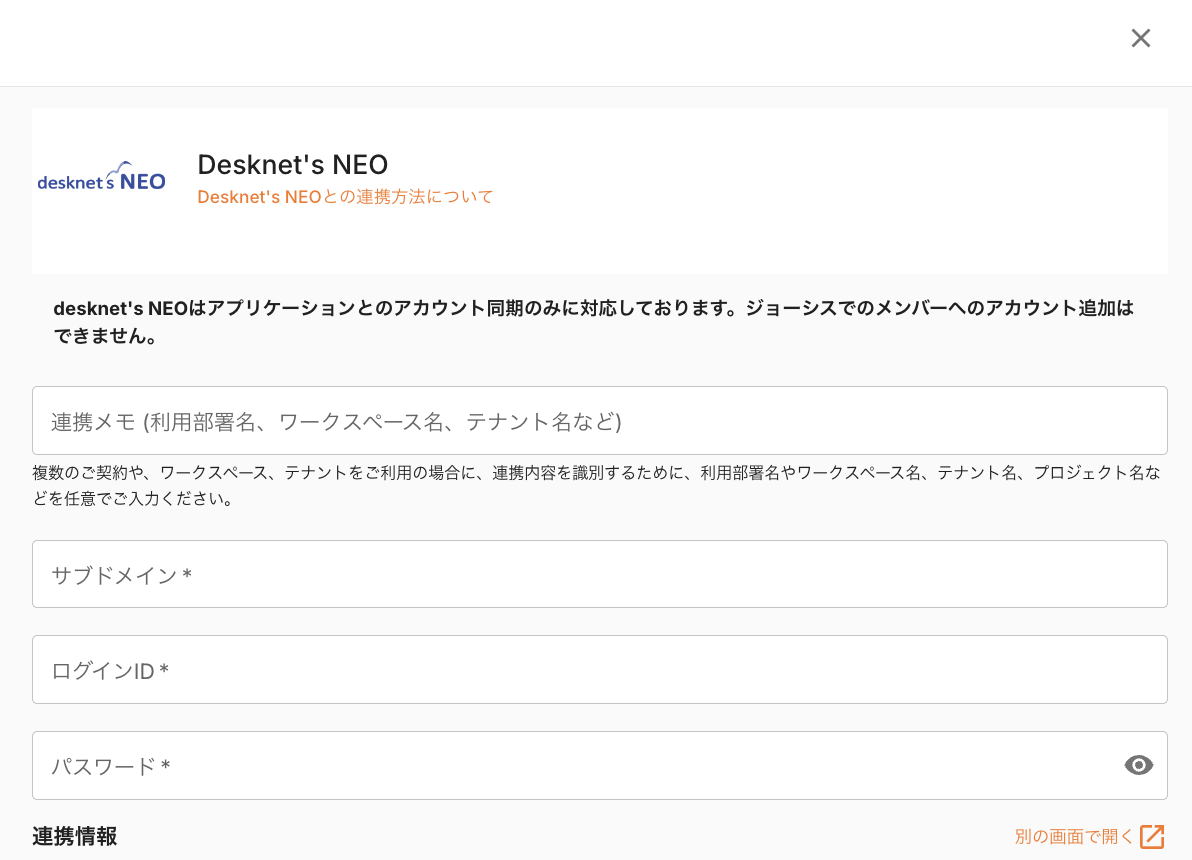Click the external-link arrow icon beside 別の画面で開く
Screen dimensions: 1192x860
1153,836
